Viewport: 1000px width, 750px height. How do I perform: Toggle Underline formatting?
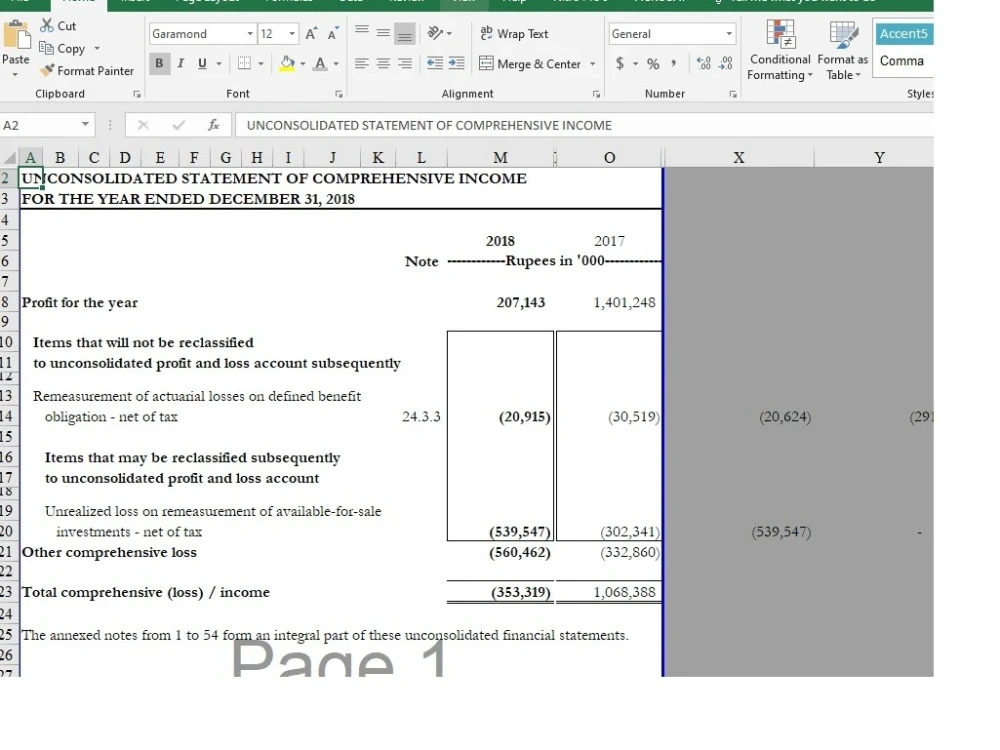pyautogui.click(x=202, y=63)
